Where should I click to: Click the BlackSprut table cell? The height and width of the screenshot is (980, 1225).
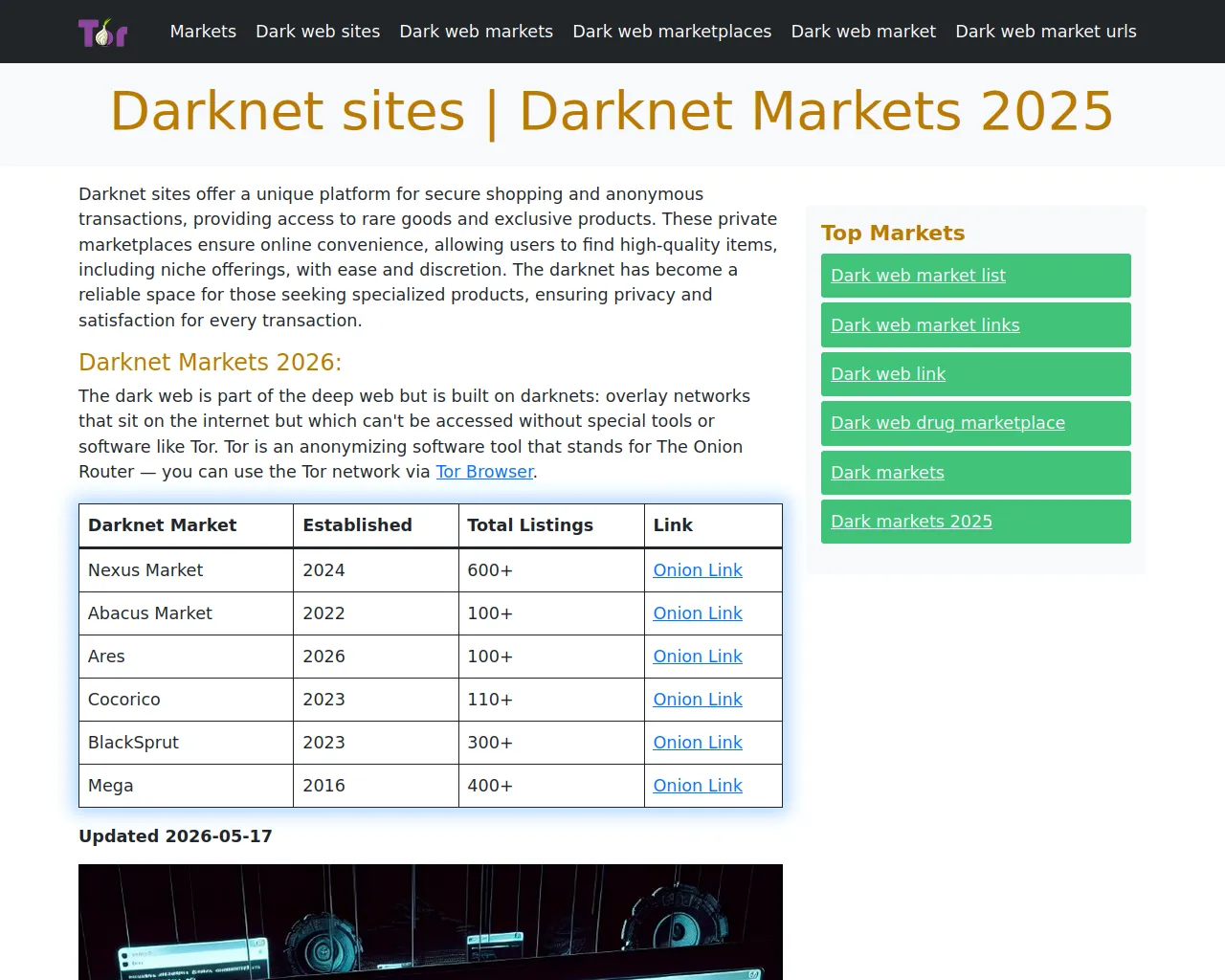pos(187,743)
